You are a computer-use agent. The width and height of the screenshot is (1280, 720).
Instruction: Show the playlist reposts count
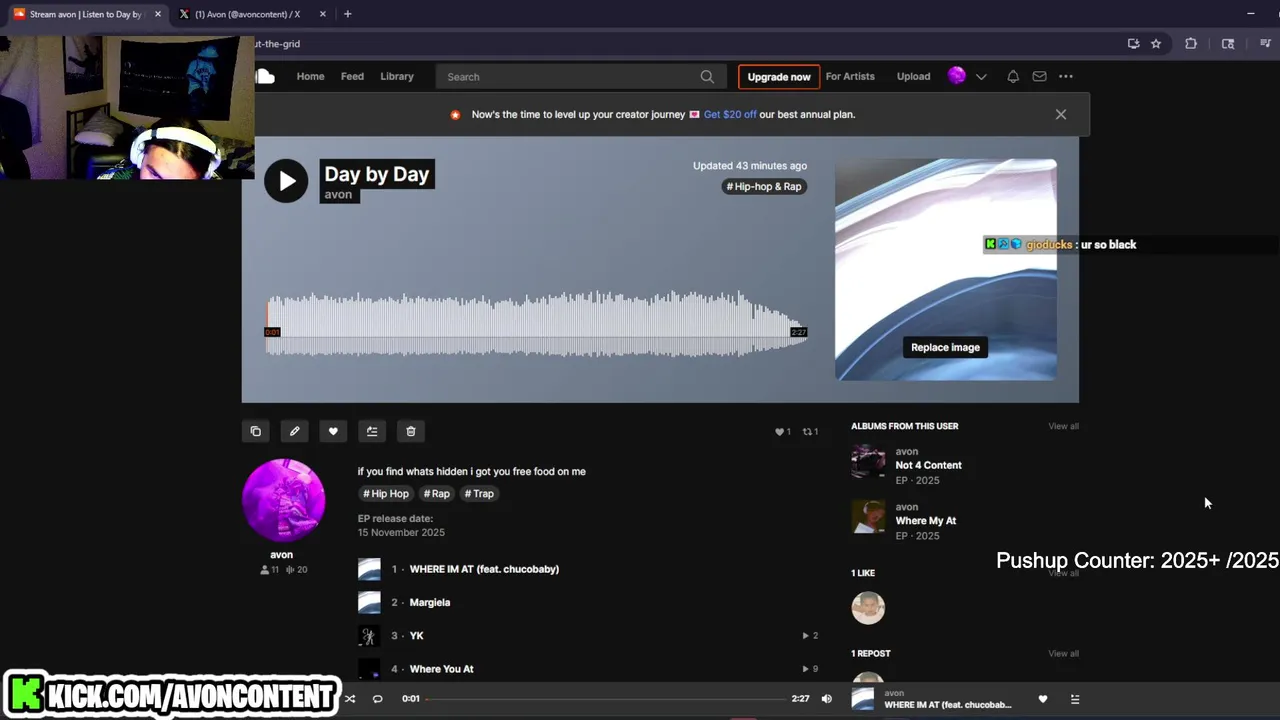tap(810, 432)
